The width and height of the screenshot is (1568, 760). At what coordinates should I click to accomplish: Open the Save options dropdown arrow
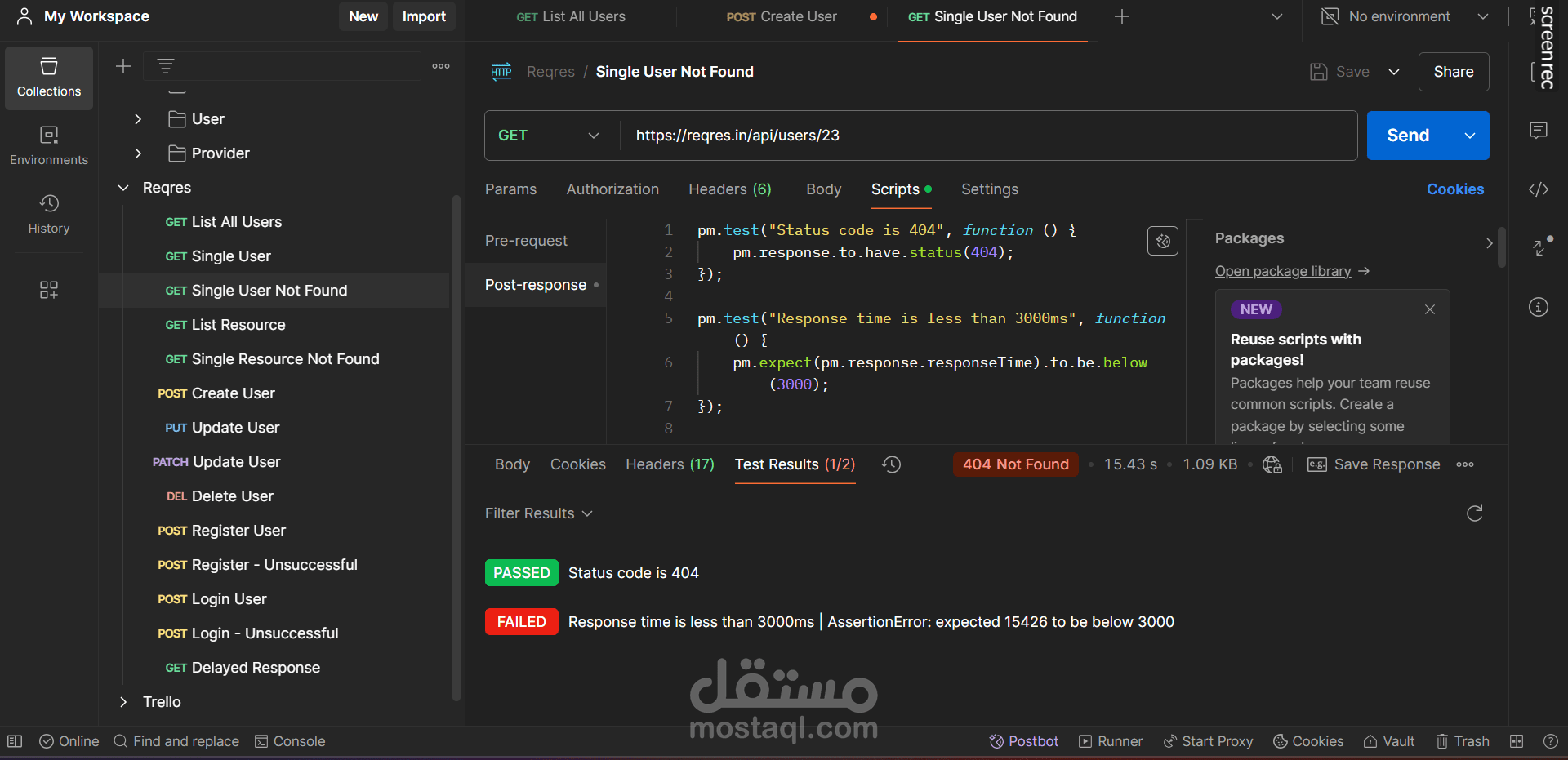pyautogui.click(x=1394, y=72)
